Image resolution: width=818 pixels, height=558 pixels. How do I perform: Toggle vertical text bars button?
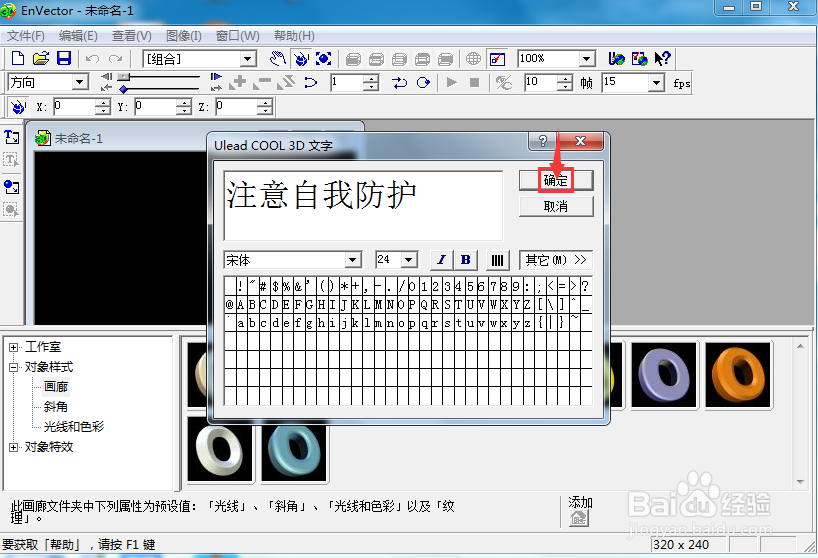498,260
